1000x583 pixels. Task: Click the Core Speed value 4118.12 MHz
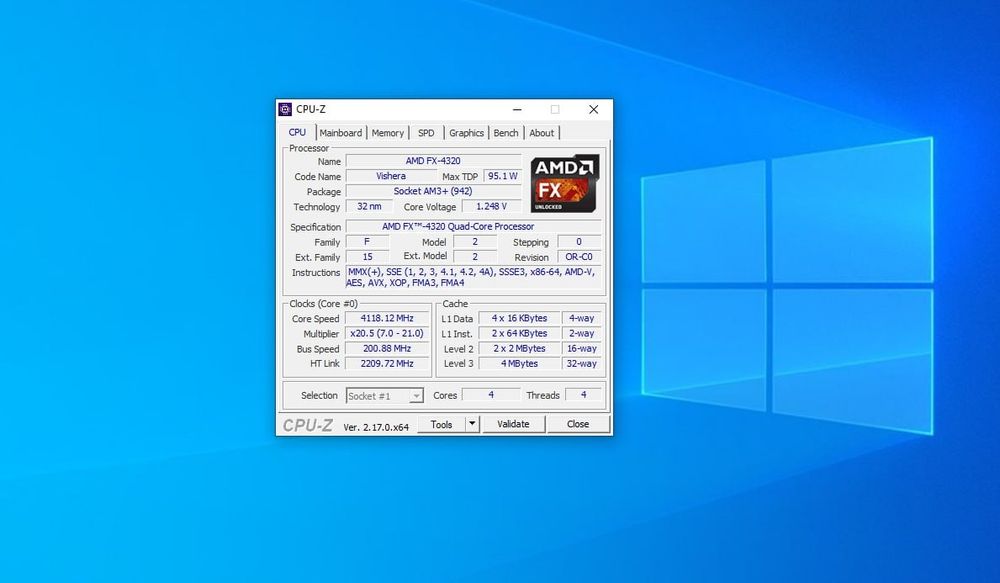point(387,318)
